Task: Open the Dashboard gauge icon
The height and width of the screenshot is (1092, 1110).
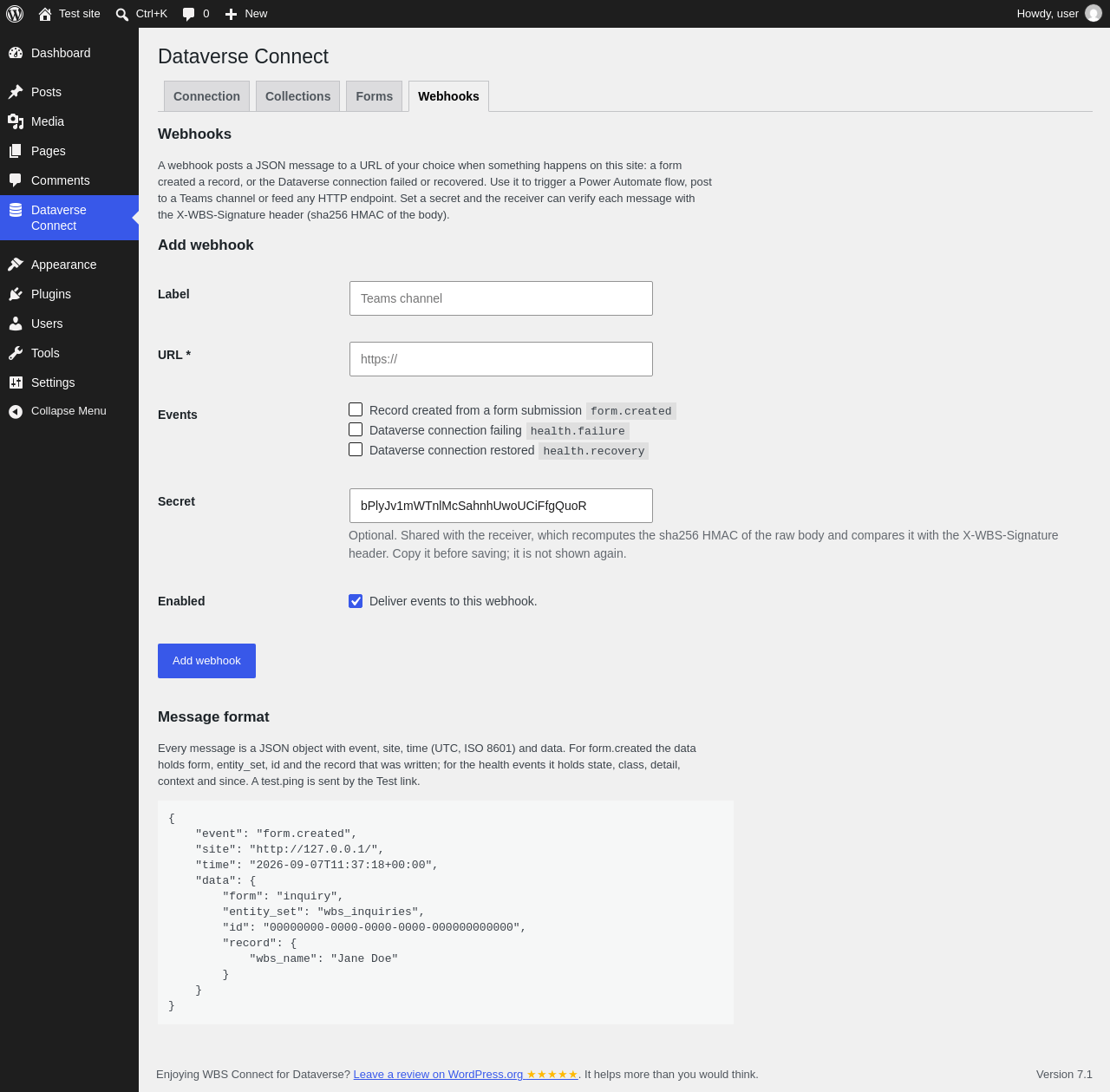Action: tap(16, 53)
